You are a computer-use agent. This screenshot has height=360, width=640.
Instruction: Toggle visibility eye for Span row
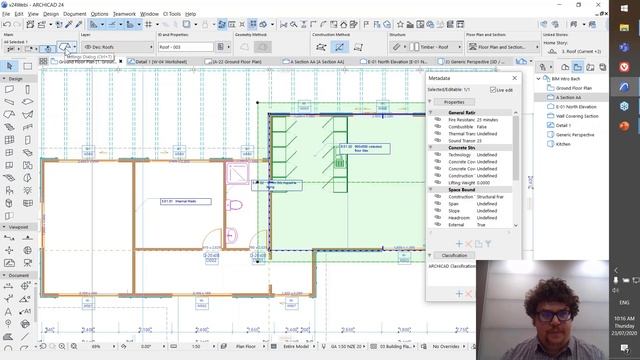tap(438, 204)
